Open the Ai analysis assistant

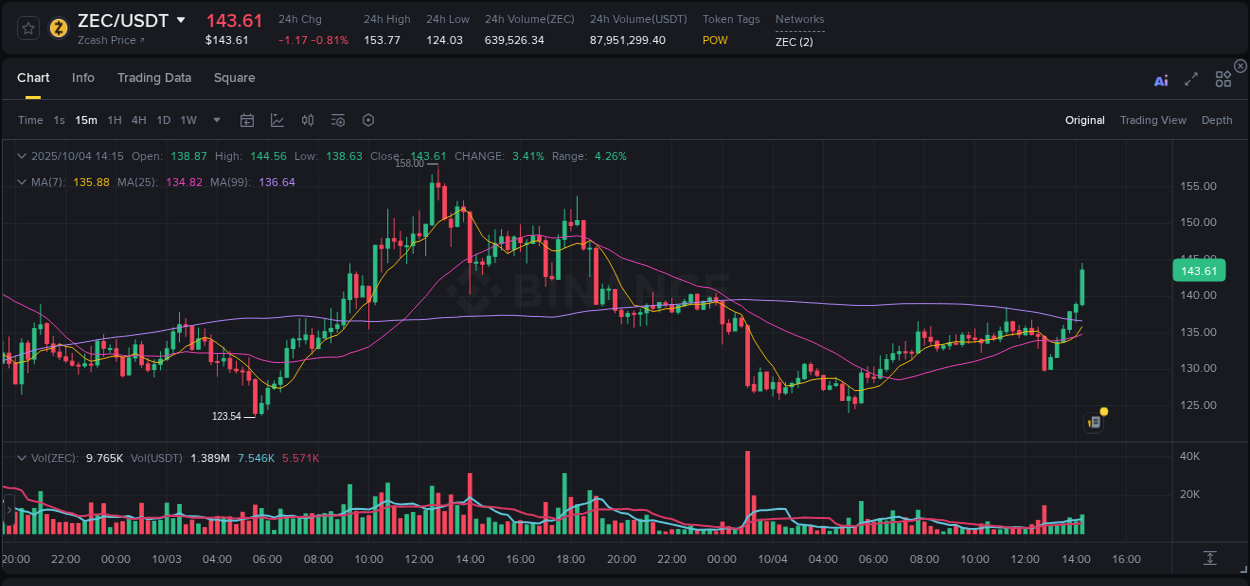click(1161, 79)
